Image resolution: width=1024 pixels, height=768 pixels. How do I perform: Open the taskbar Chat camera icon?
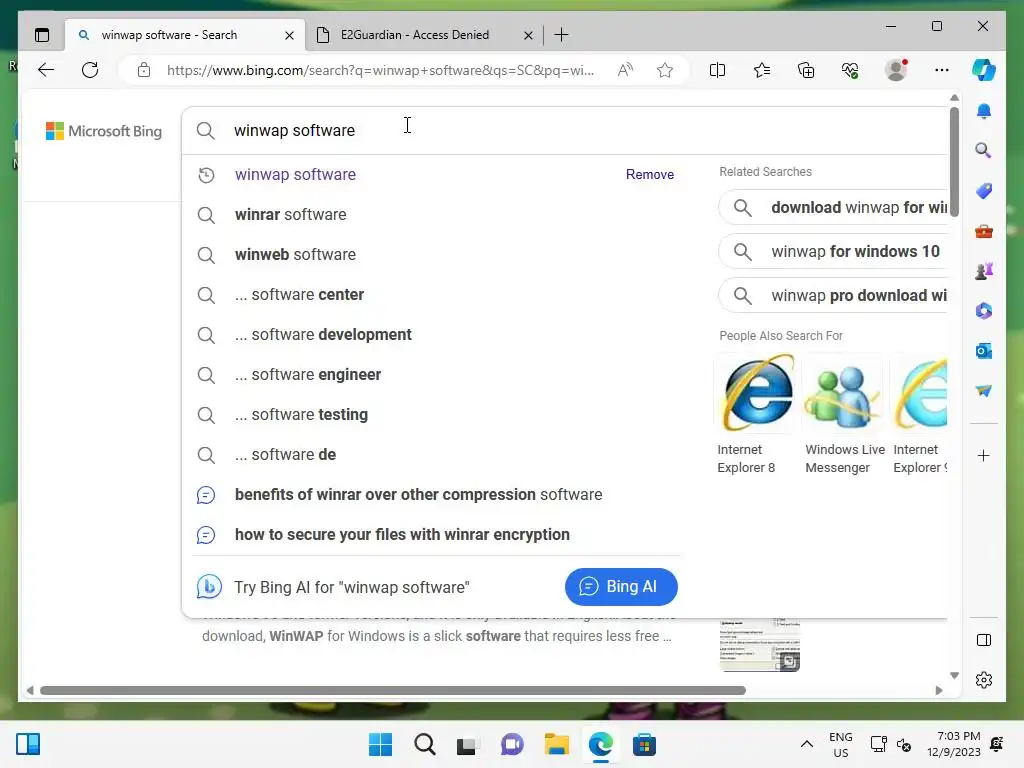(512, 744)
